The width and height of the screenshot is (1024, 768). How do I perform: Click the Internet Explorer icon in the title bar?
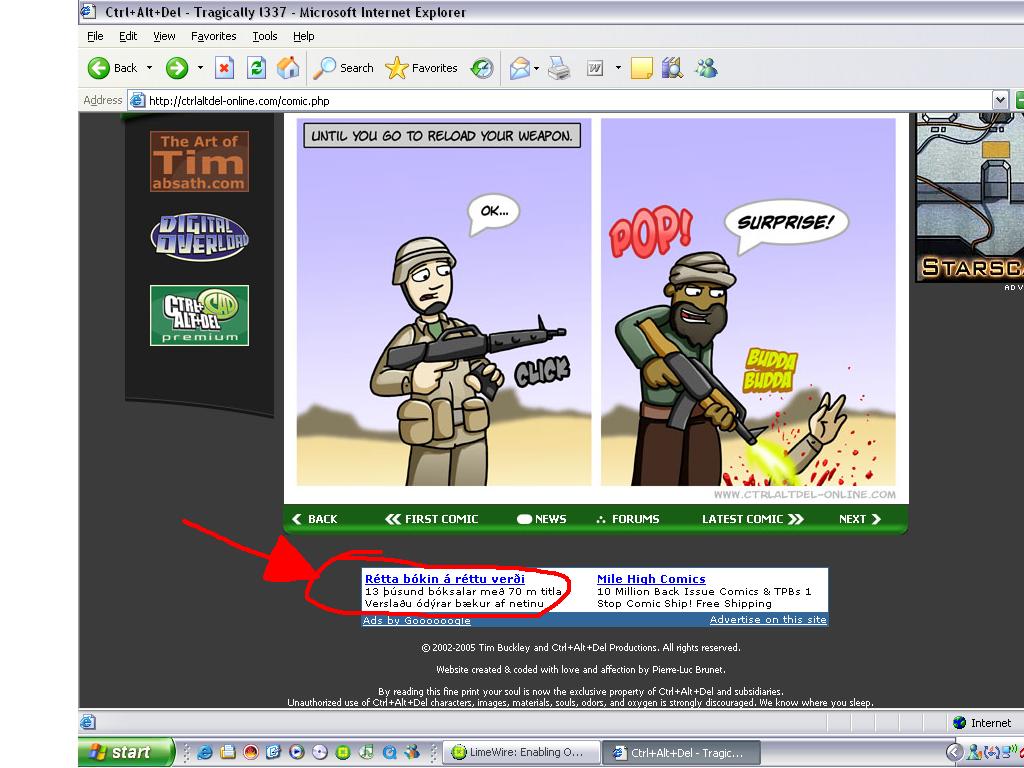tap(88, 11)
